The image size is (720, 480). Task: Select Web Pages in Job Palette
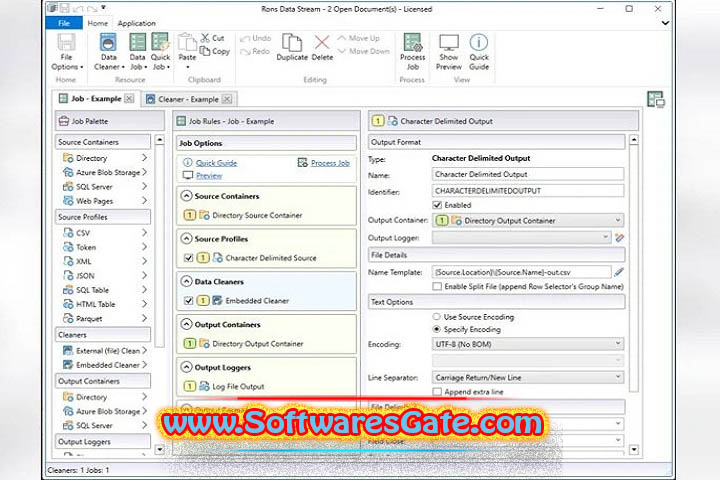tap(105, 201)
